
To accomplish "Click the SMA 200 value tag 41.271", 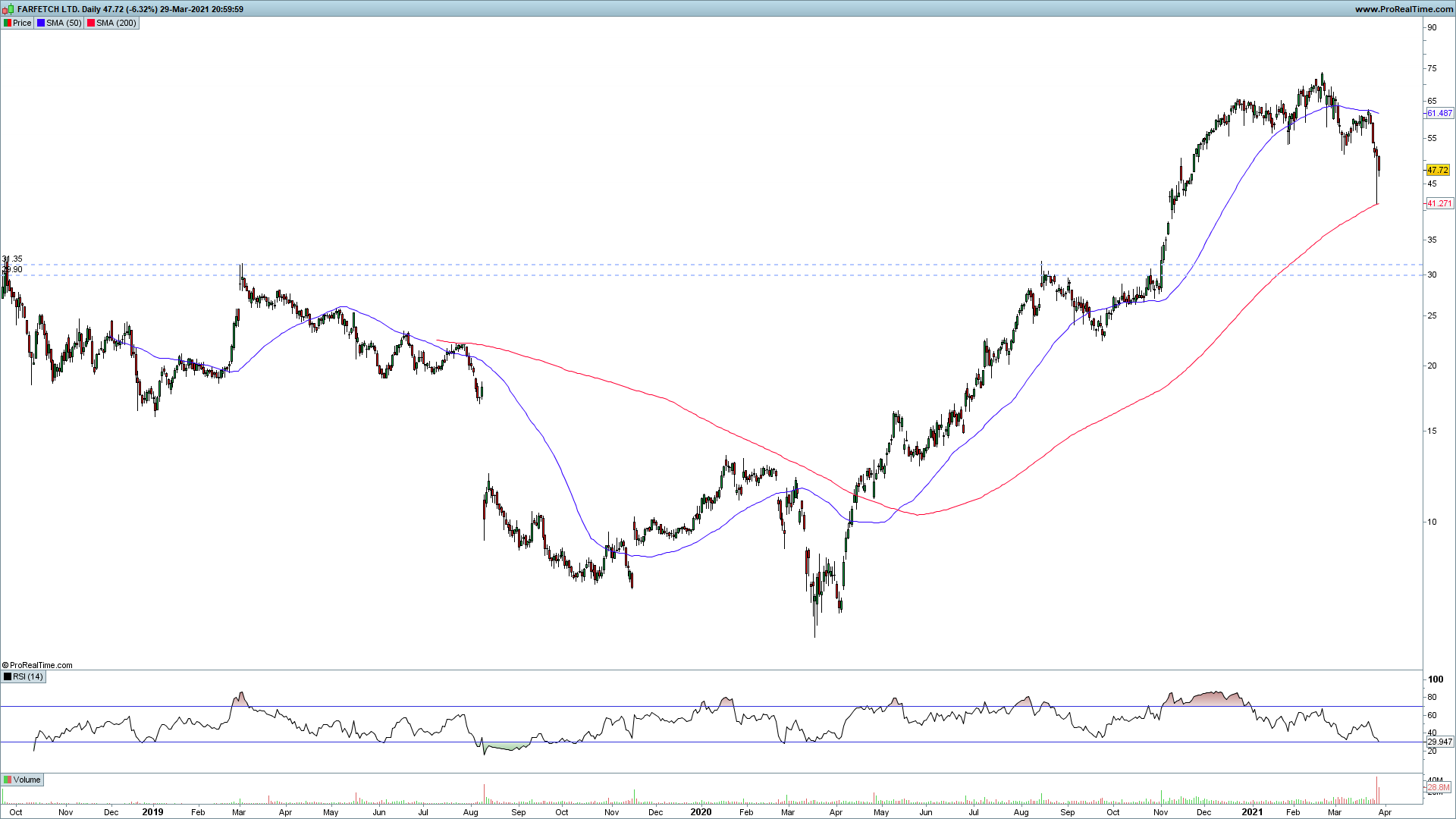I will 1439,203.
